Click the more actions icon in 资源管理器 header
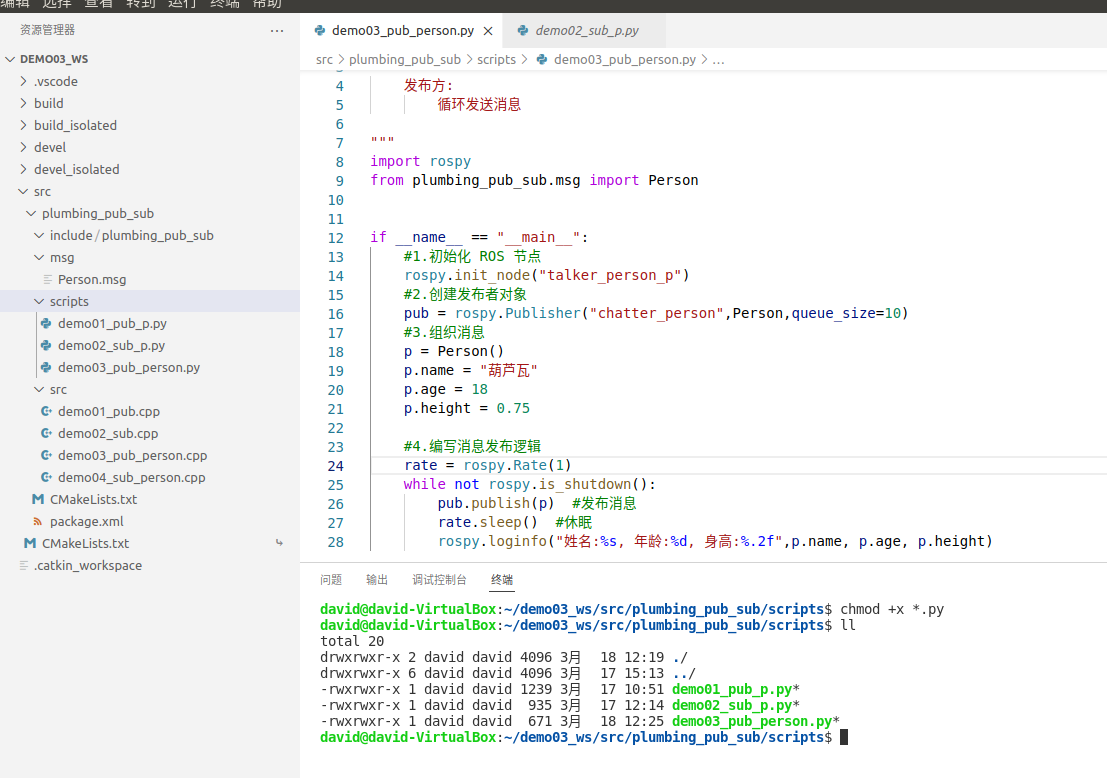This screenshot has height=778, width=1107. pos(277,30)
